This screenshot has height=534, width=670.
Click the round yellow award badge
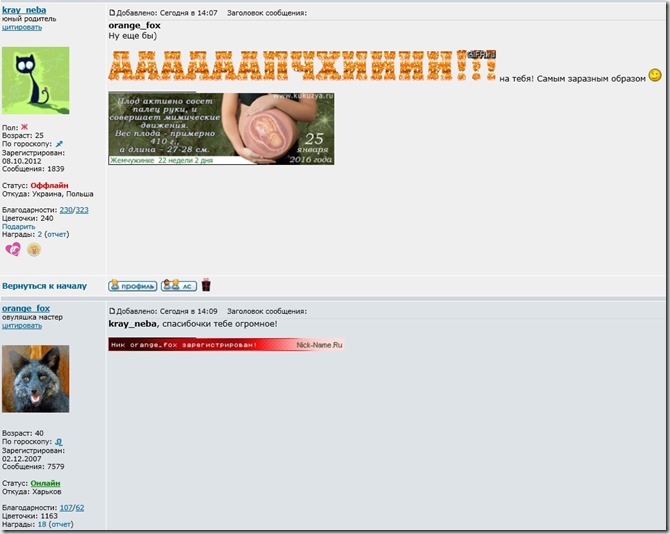tap(34, 249)
